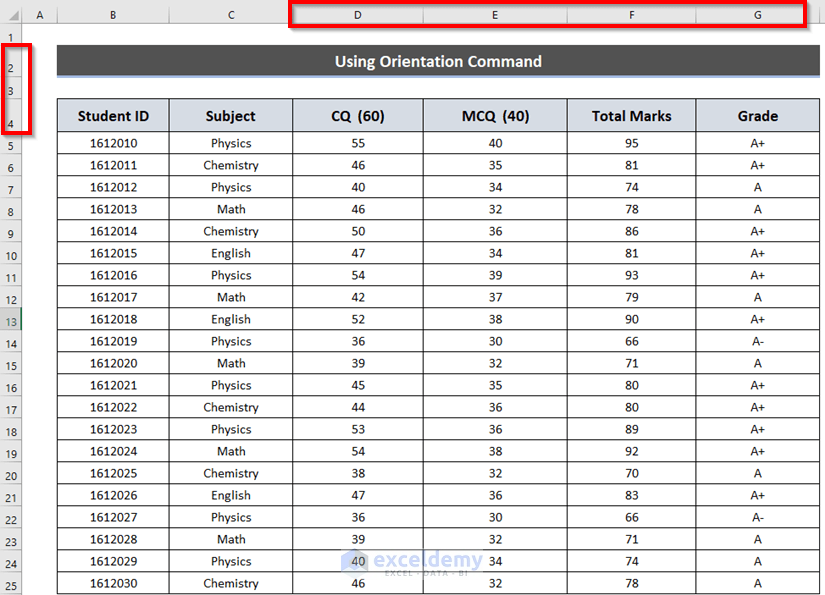Click the Select All corner triangle
Viewport: 825px width, 595px height.
[x=12, y=15]
